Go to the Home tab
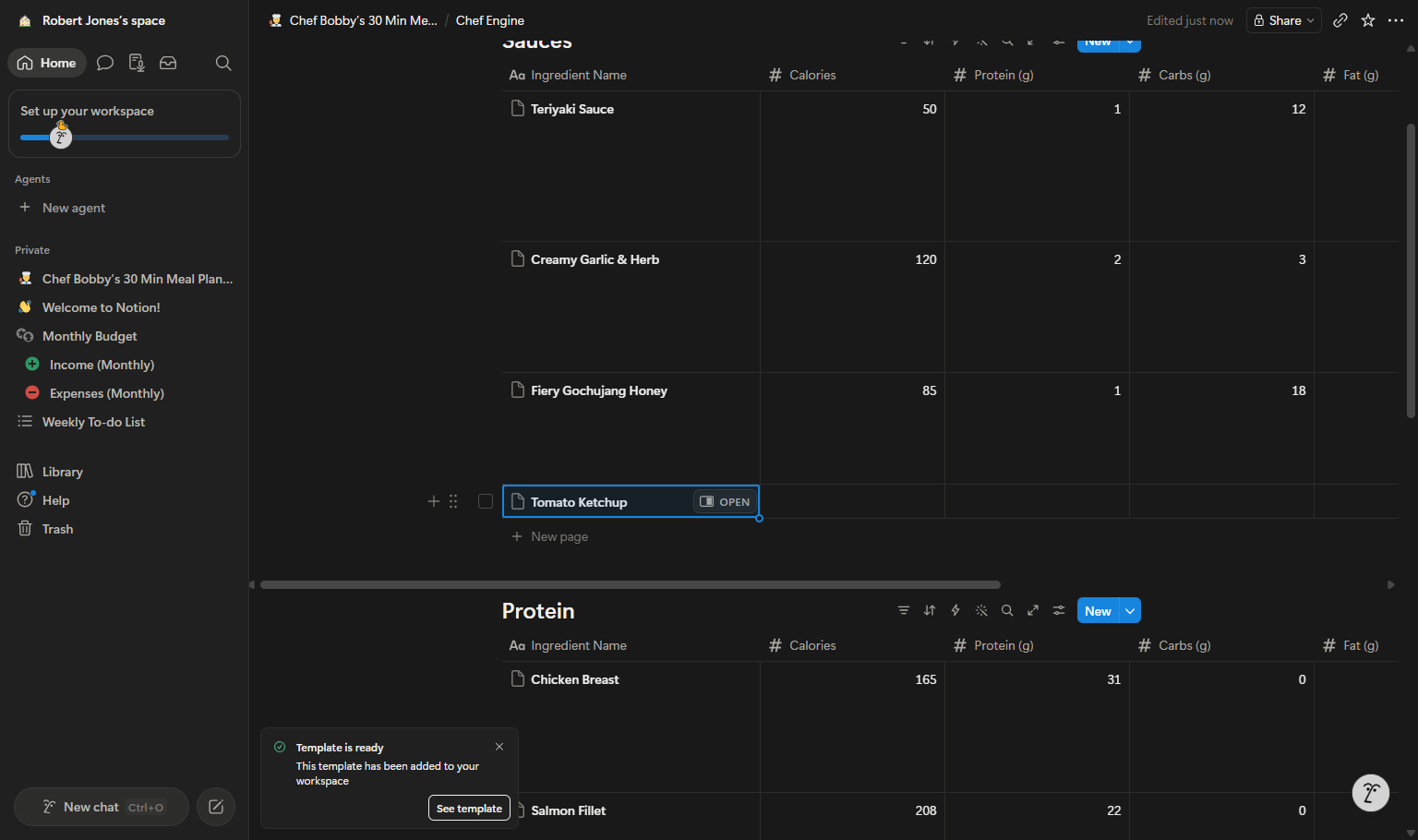This screenshot has width=1418, height=840. [47, 63]
